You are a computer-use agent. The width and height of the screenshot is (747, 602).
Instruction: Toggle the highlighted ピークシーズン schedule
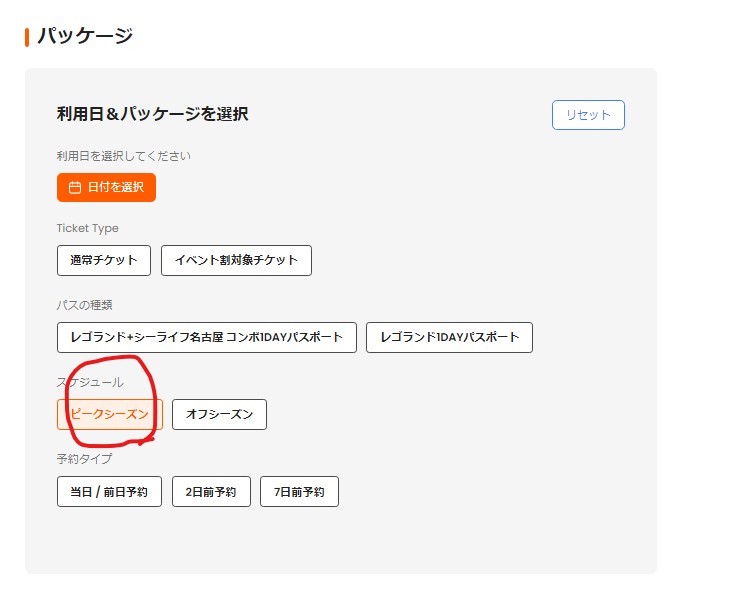click(110, 414)
